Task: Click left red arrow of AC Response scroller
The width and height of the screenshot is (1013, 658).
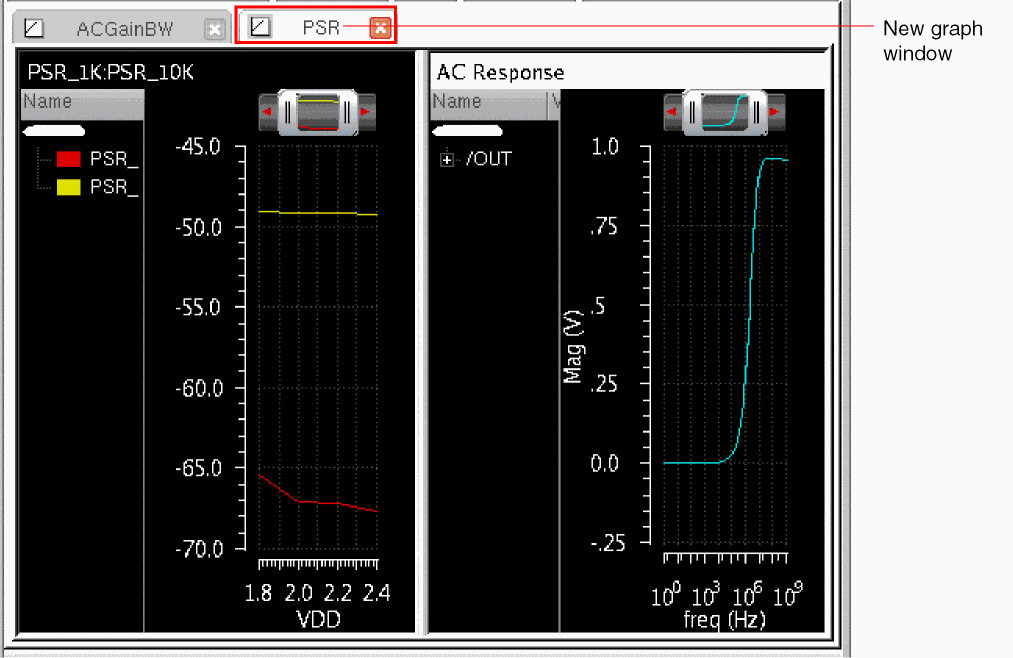Action: [x=673, y=112]
